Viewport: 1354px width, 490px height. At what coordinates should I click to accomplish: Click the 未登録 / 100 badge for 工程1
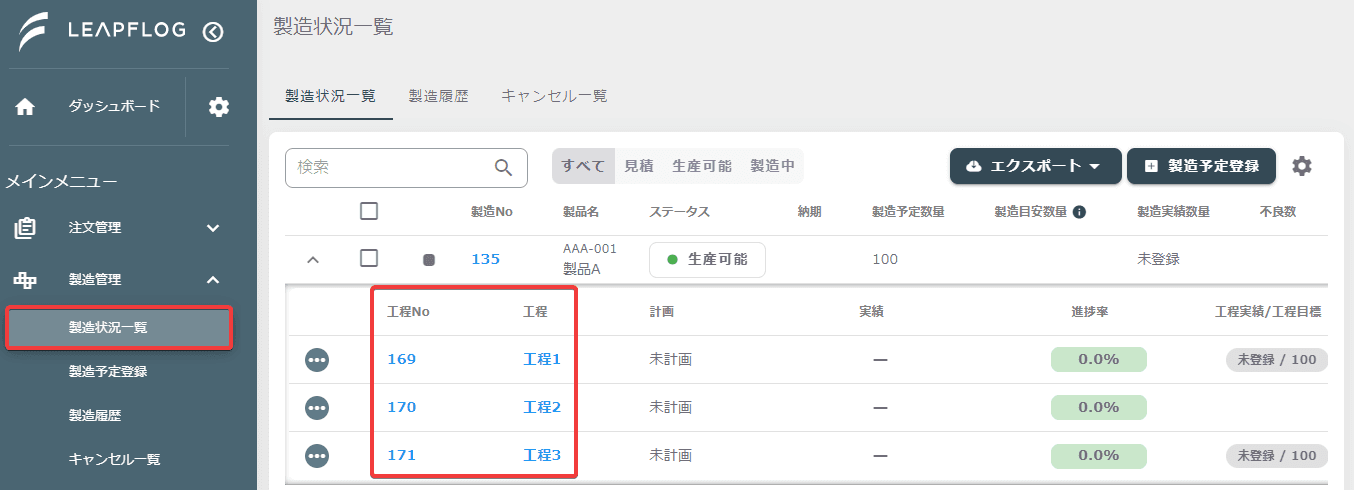(1277, 359)
